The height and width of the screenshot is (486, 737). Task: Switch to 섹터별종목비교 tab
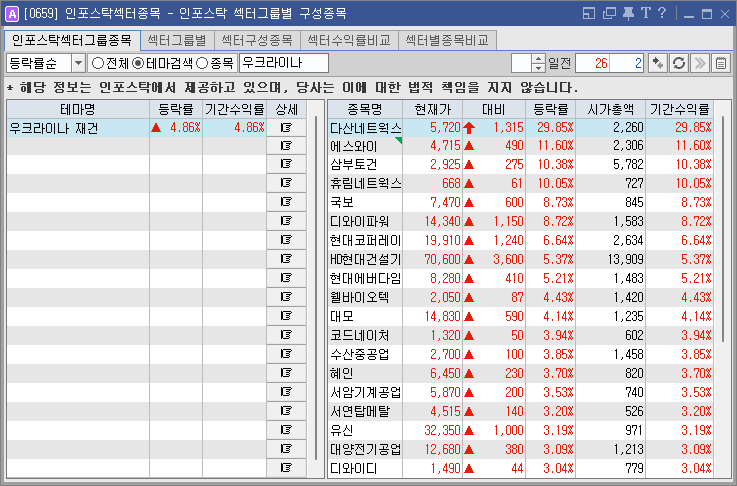tap(447, 40)
